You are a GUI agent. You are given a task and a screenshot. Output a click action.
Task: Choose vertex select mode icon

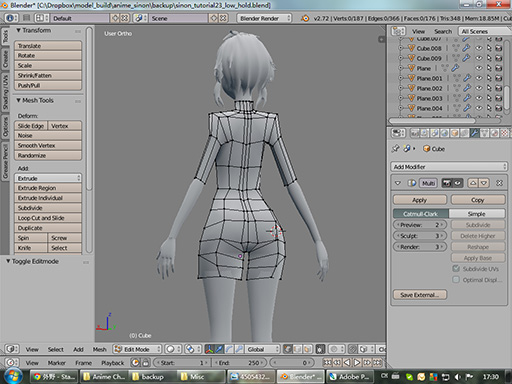pos(288,349)
